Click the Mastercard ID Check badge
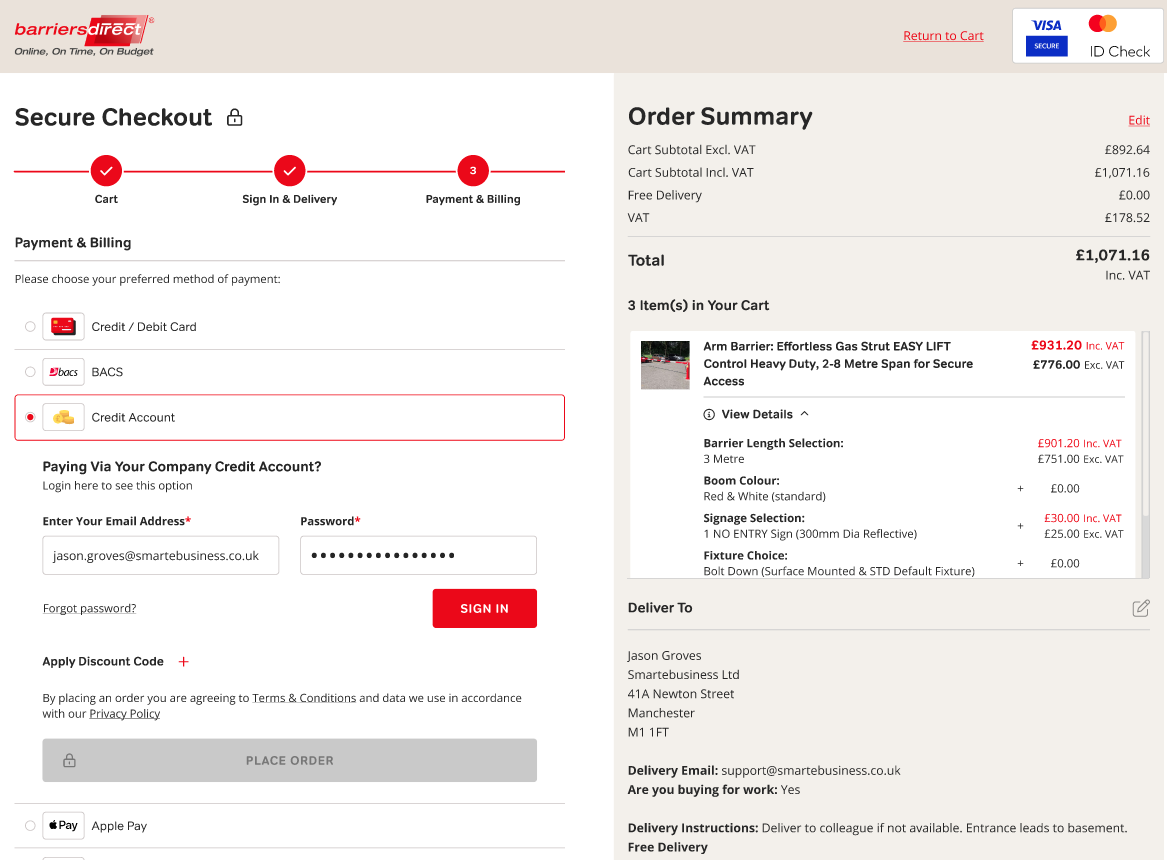Image resolution: width=1167 pixels, height=860 pixels. (x=1119, y=36)
